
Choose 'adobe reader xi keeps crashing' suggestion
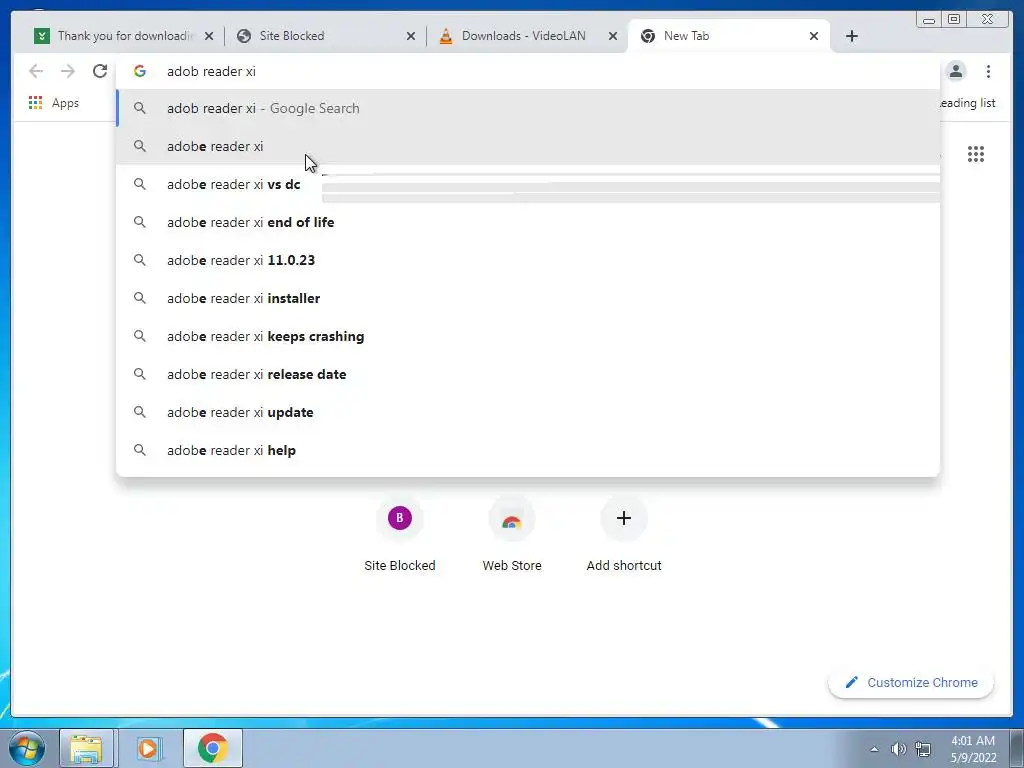tap(528, 336)
